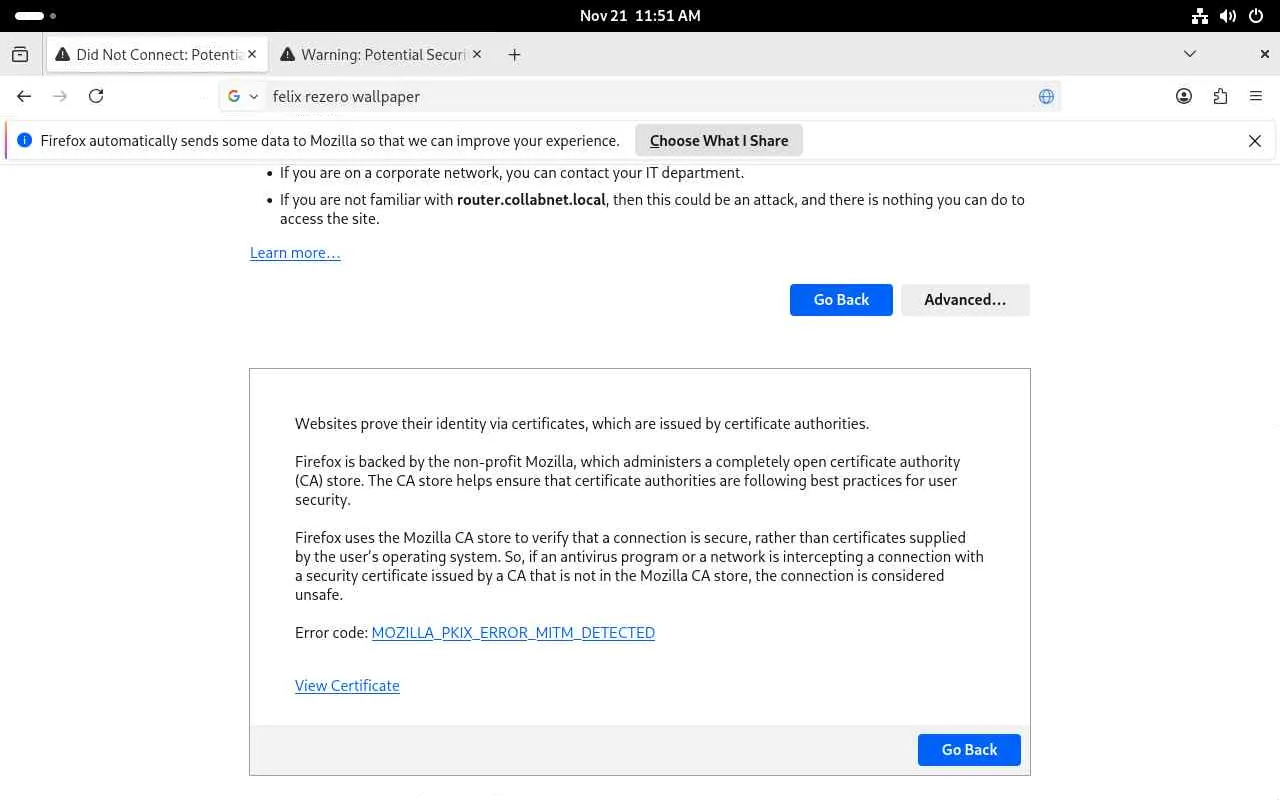Click the 'View Certificate' link
This screenshot has width=1280, height=800.
pyautogui.click(x=347, y=686)
